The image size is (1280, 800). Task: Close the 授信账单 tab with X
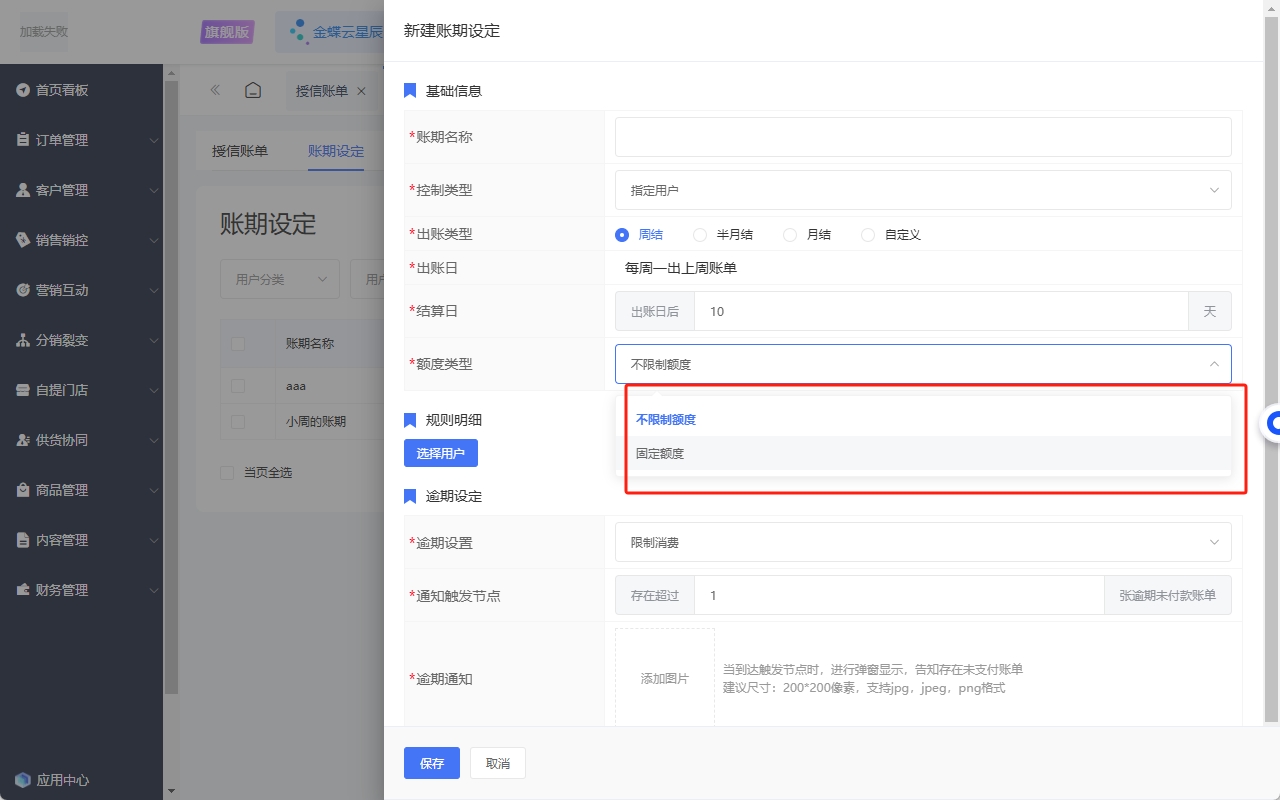(361, 91)
